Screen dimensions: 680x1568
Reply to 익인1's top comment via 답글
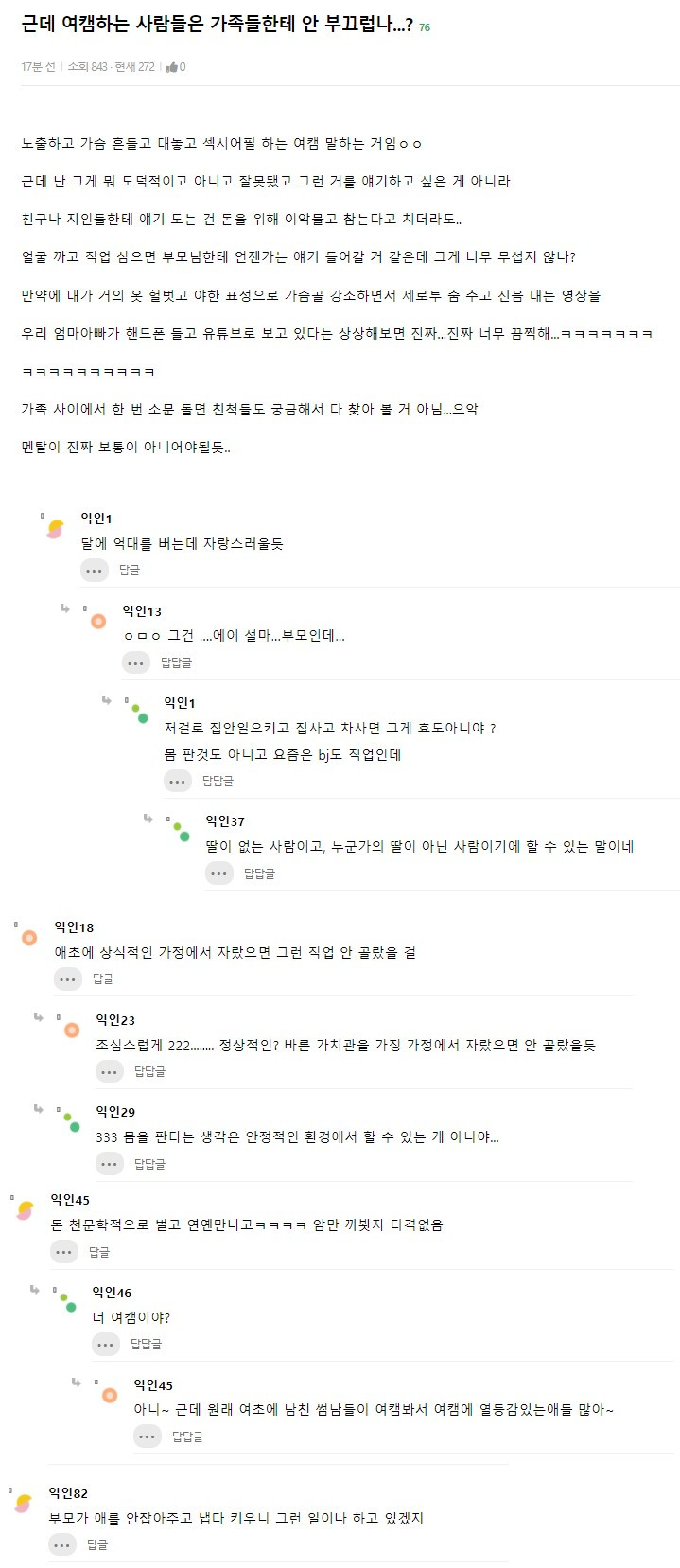pos(130,570)
